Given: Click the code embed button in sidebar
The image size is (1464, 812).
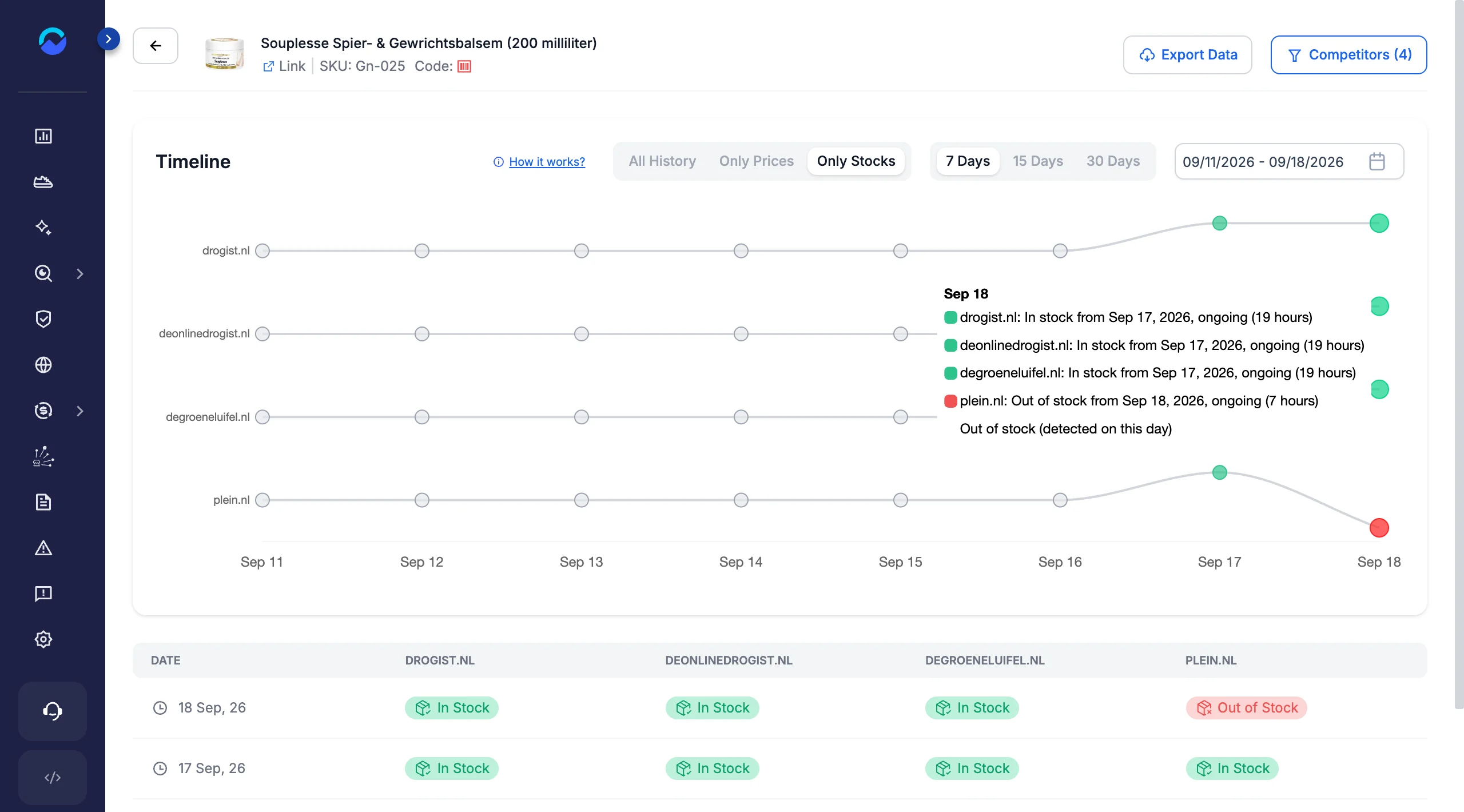Looking at the screenshot, I should point(53,777).
